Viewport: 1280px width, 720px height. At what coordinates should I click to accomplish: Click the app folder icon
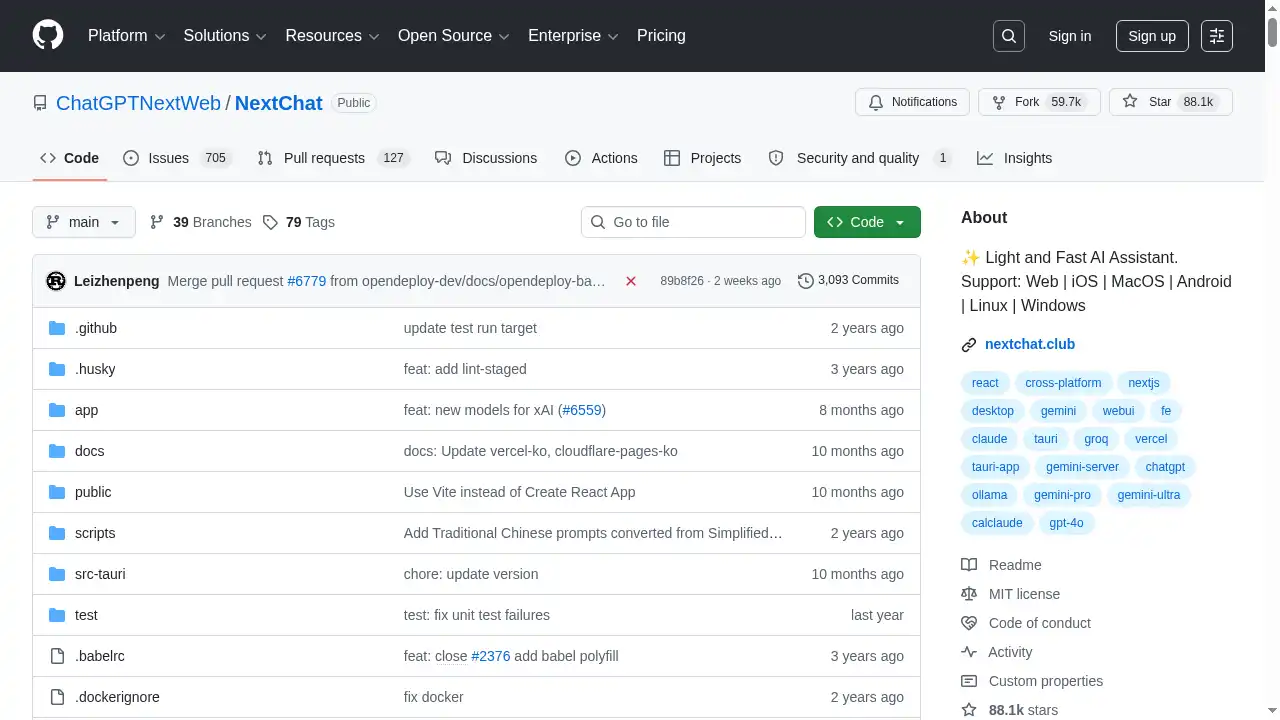[x=57, y=410]
